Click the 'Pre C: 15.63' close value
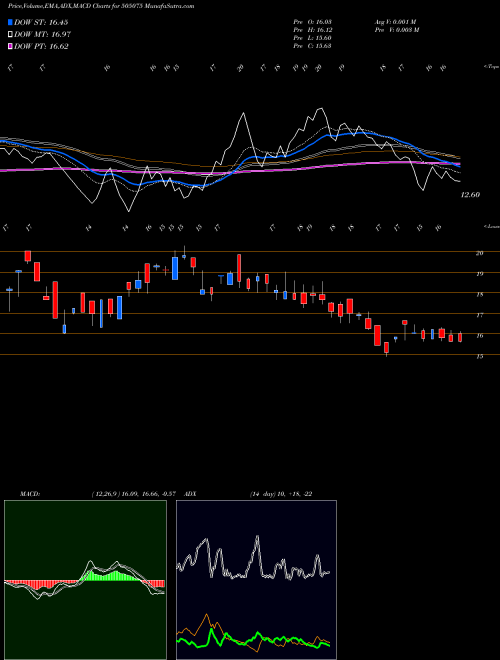The height and width of the screenshot is (660, 500). click(x=312, y=46)
